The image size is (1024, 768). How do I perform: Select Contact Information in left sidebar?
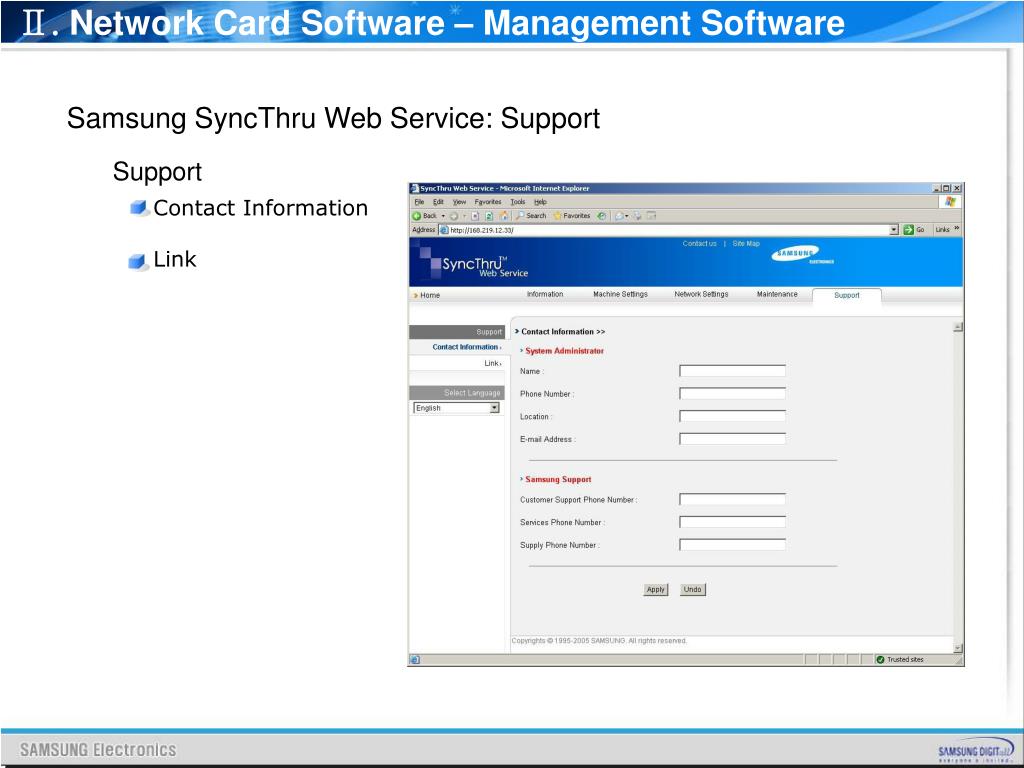(x=466, y=347)
